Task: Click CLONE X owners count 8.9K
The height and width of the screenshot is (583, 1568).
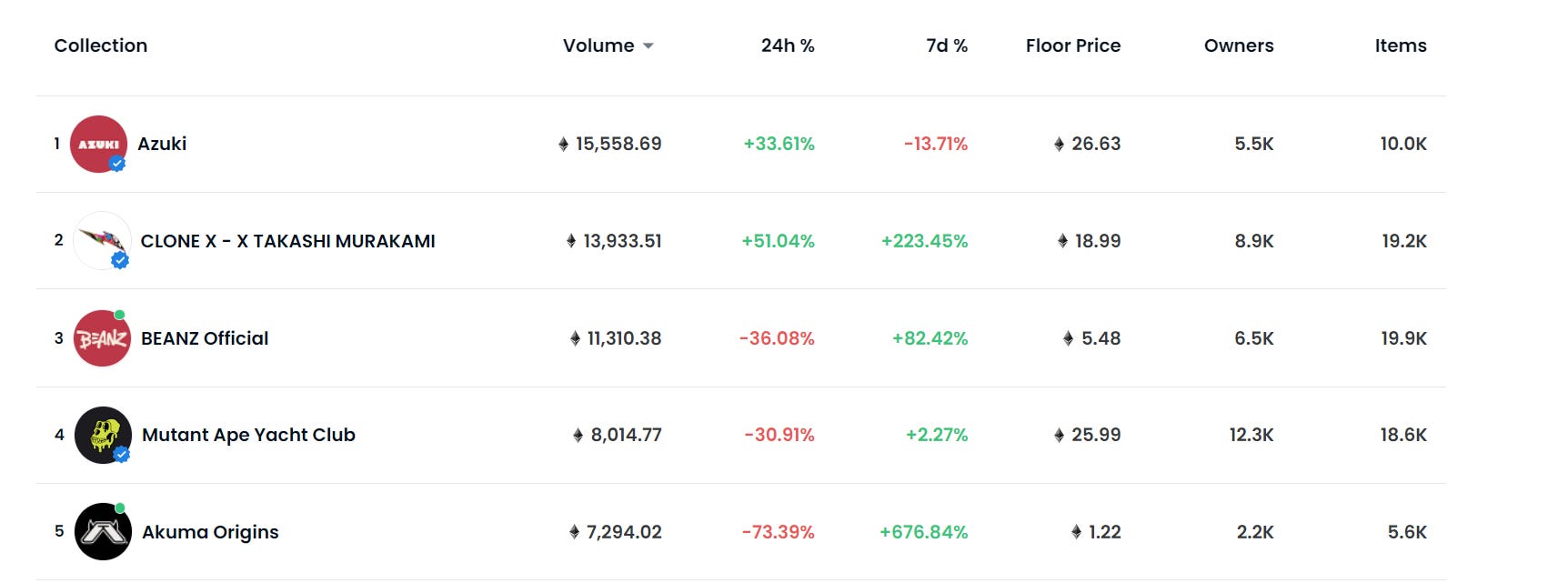Action: [1254, 241]
